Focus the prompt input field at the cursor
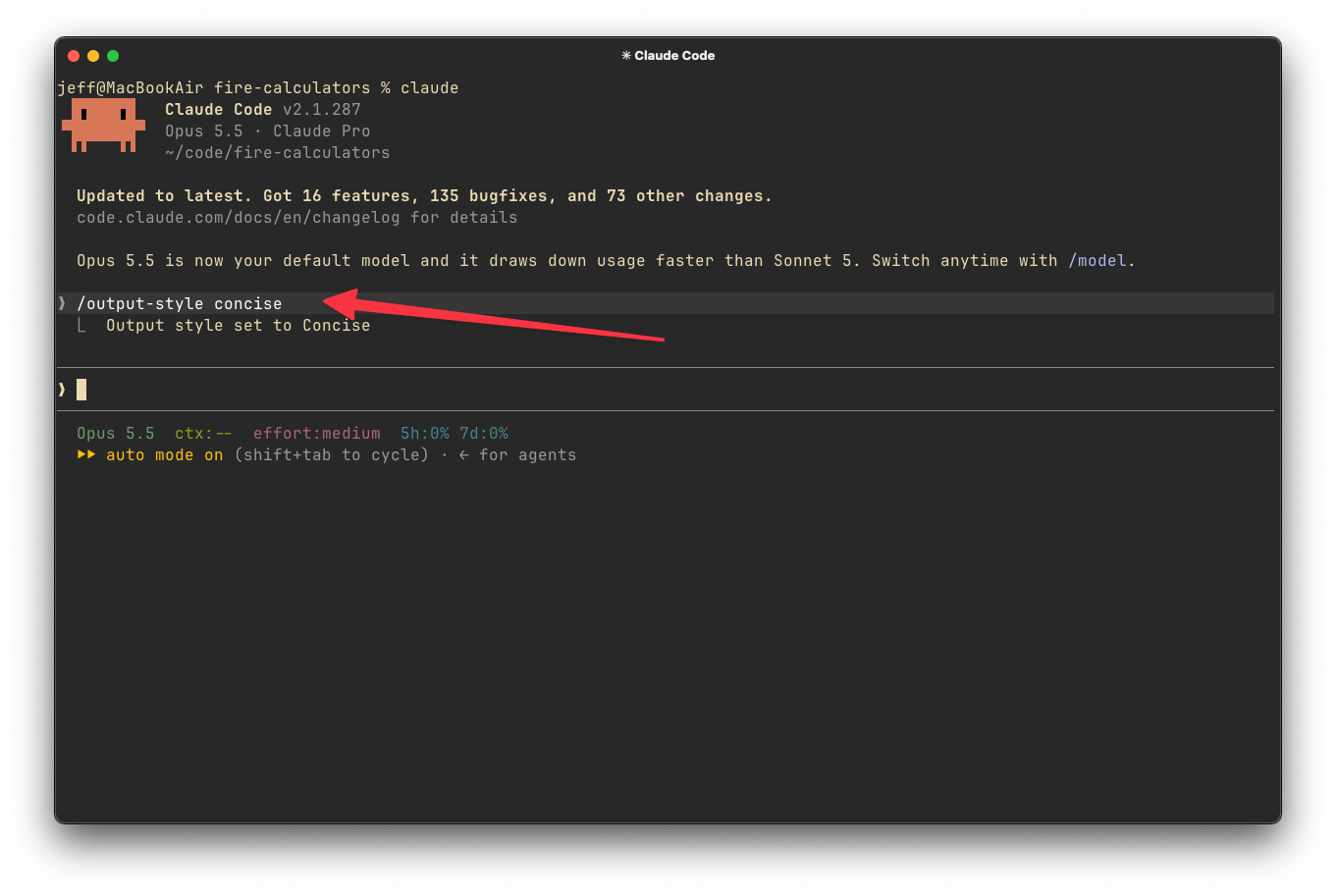The width and height of the screenshot is (1336, 896). (666, 390)
